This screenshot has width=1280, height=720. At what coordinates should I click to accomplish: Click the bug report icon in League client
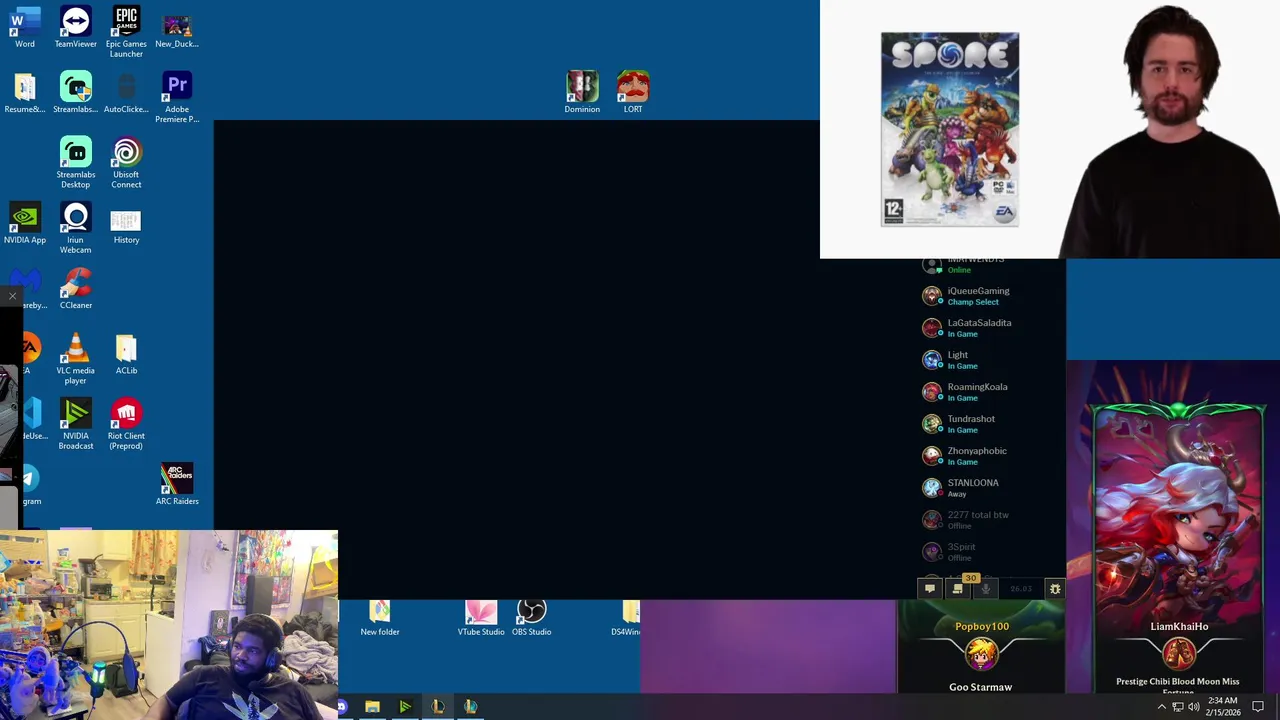(1054, 589)
